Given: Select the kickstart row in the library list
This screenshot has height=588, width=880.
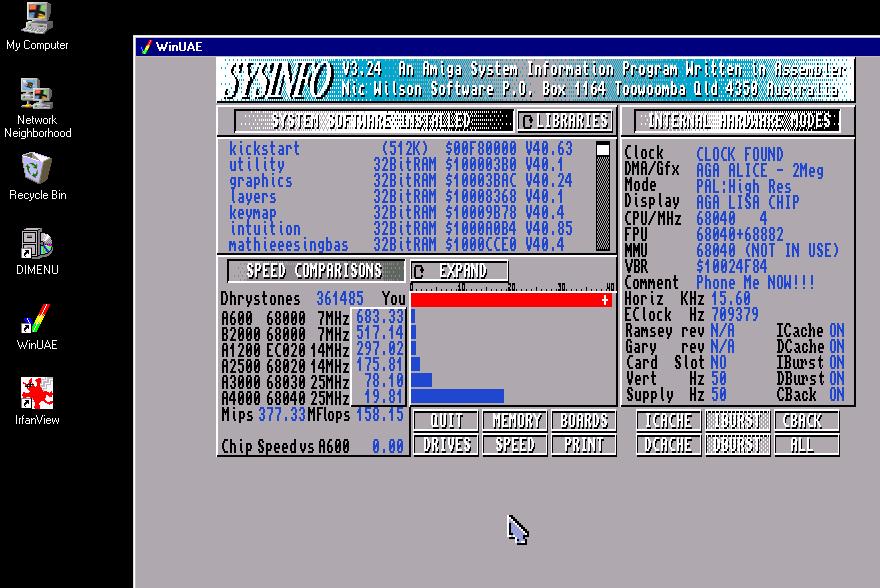Looking at the screenshot, I should 401,149.
